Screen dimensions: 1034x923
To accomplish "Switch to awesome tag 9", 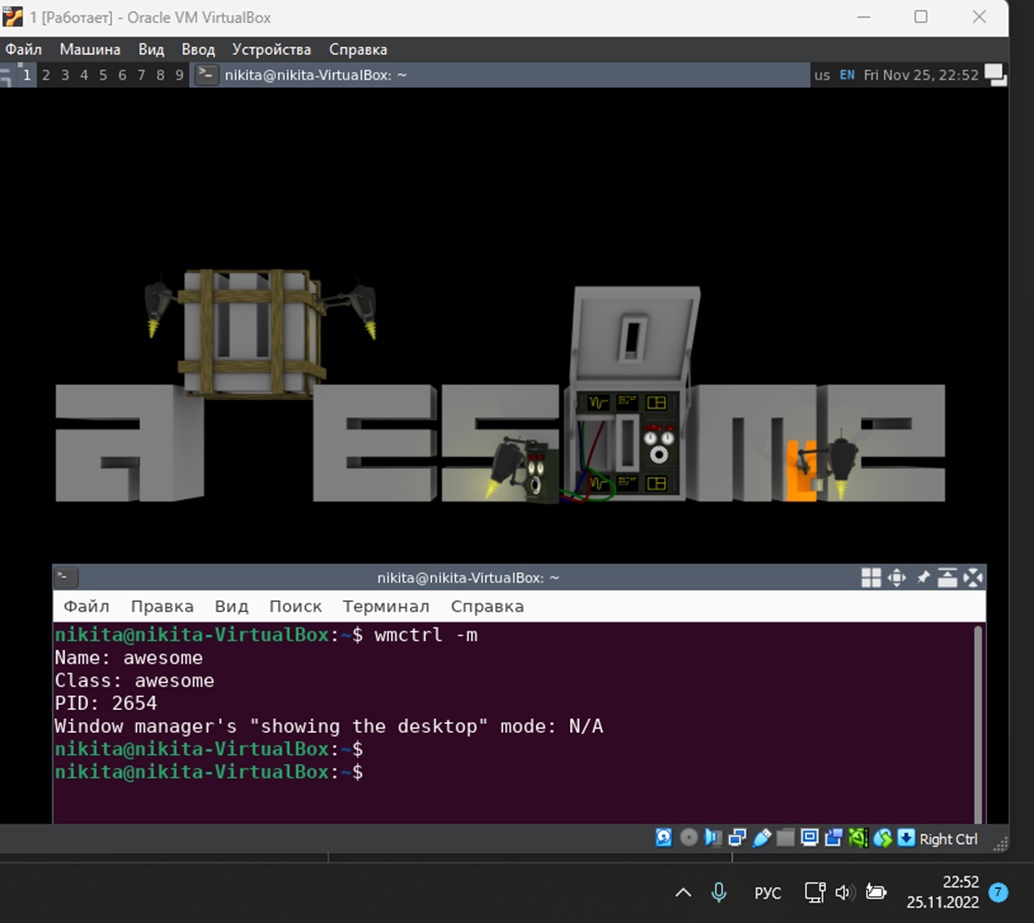I will pyautogui.click(x=179, y=75).
